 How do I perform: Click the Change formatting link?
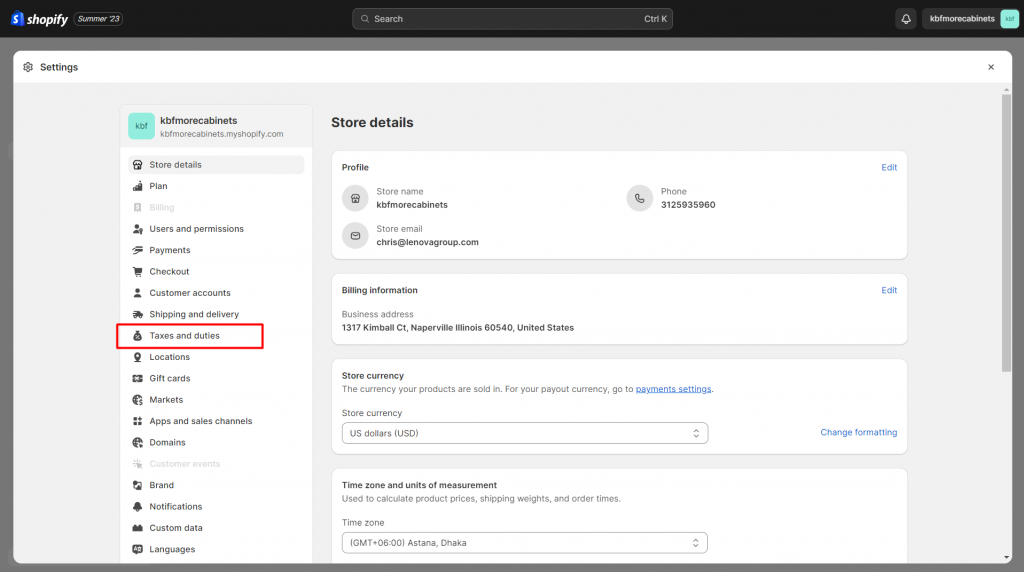tap(858, 433)
